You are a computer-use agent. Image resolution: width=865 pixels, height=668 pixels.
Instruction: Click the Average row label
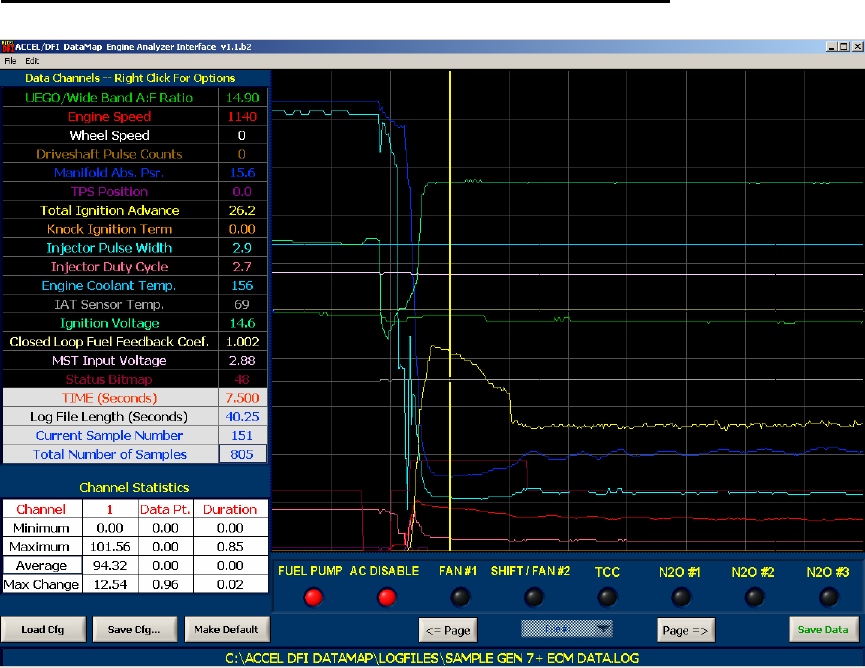(x=42, y=565)
